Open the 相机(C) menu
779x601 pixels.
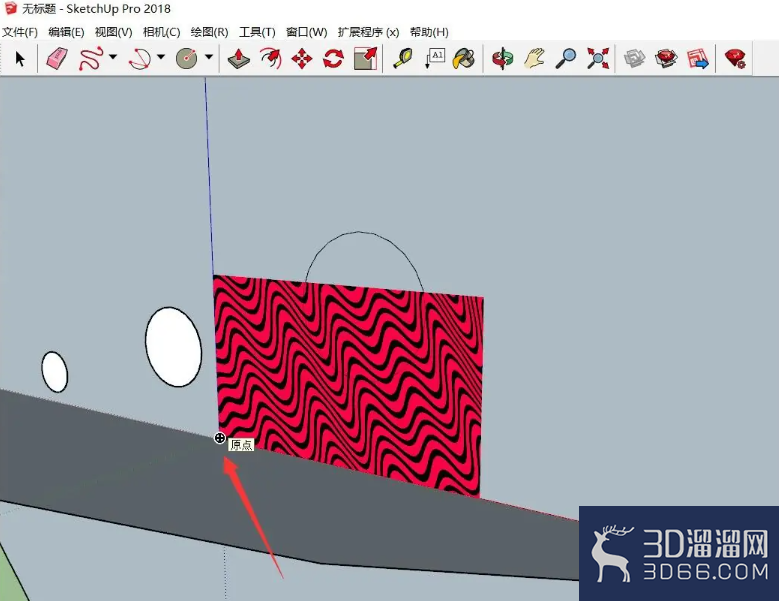tap(161, 32)
